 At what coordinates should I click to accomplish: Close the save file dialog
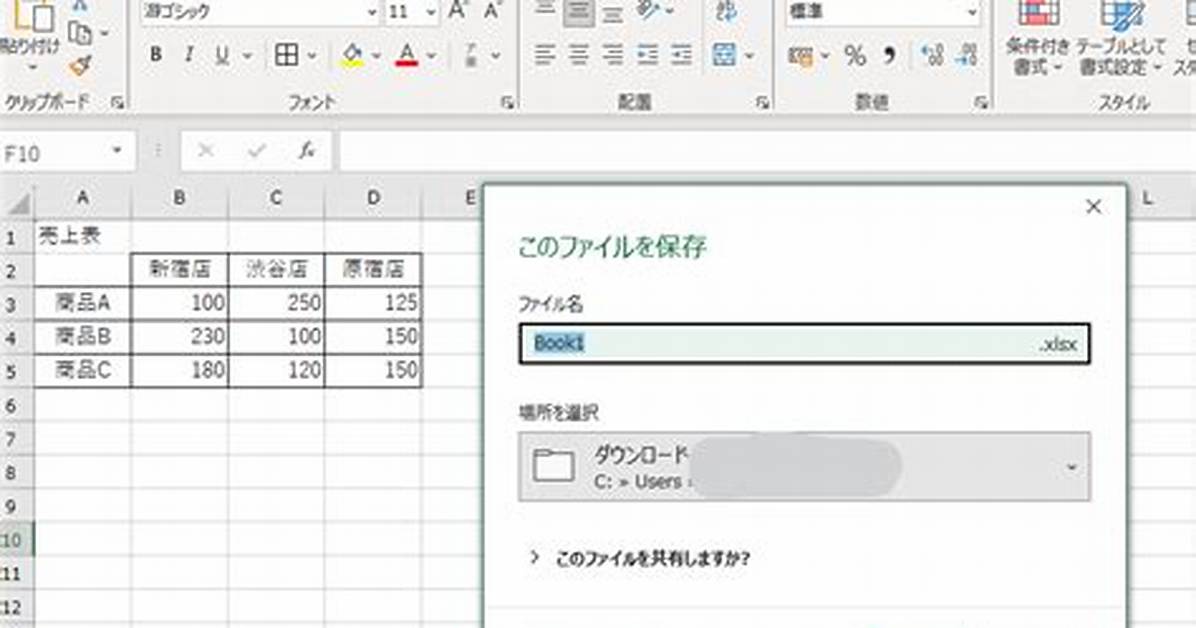1094,207
